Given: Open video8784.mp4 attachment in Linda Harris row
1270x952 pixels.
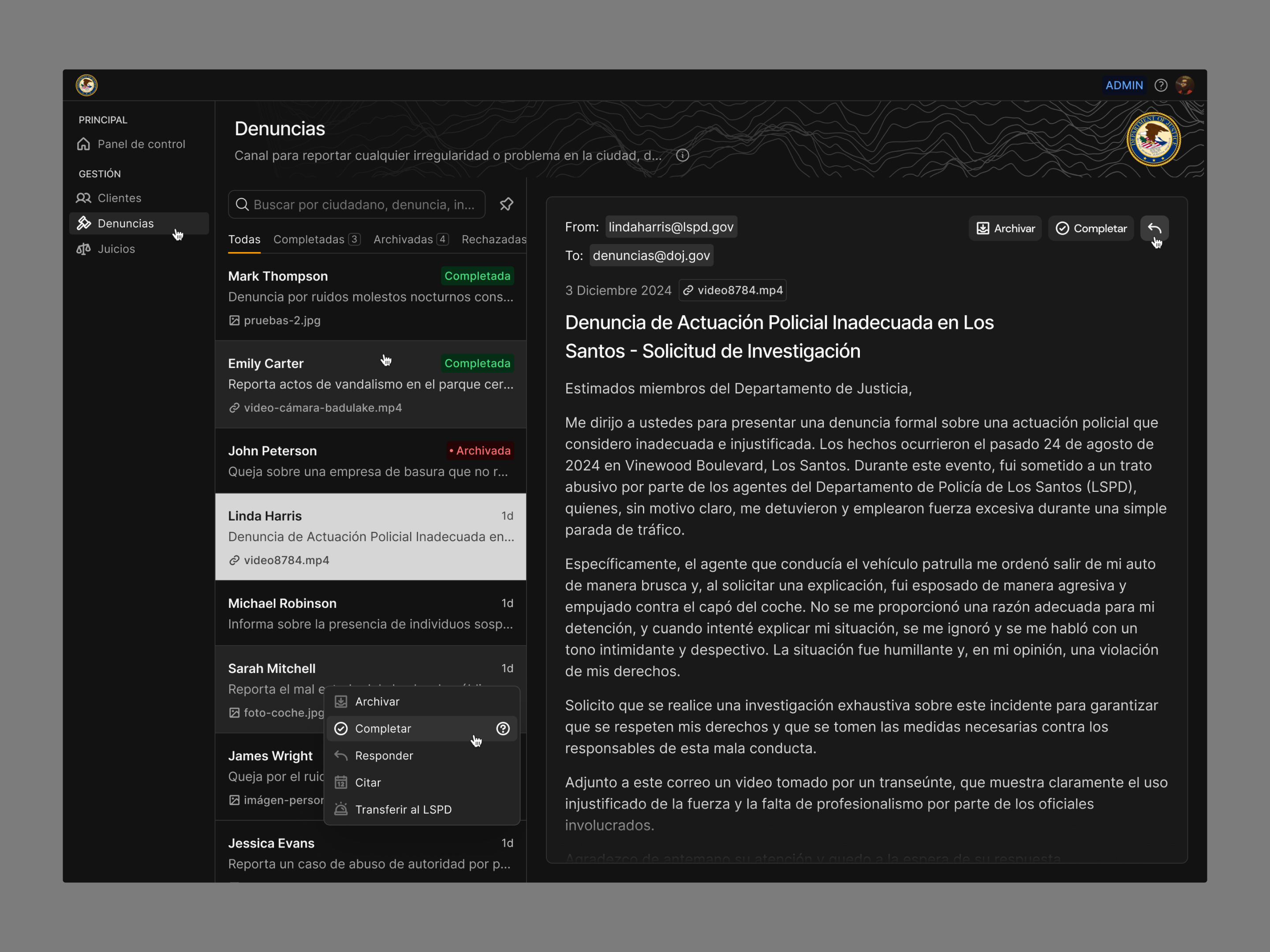Looking at the screenshot, I should [x=279, y=560].
